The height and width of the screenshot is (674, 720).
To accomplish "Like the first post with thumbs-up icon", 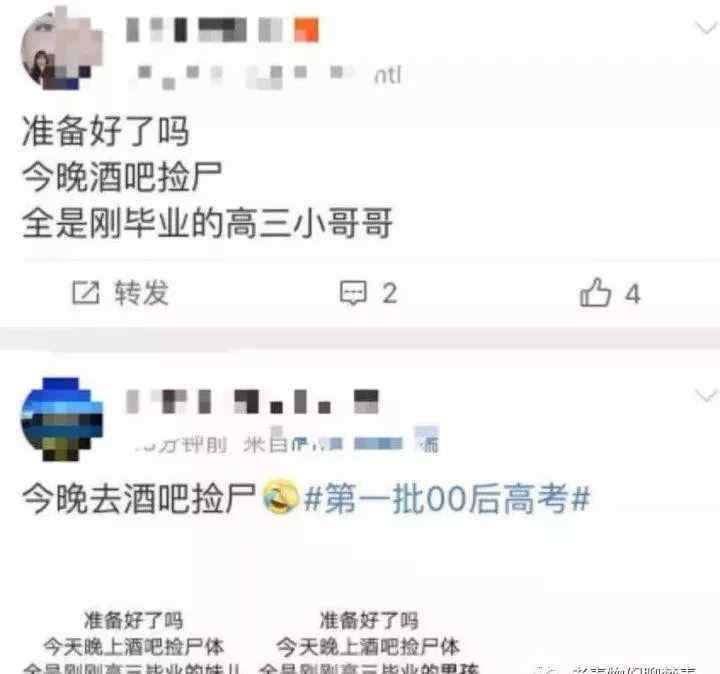I will [595, 292].
